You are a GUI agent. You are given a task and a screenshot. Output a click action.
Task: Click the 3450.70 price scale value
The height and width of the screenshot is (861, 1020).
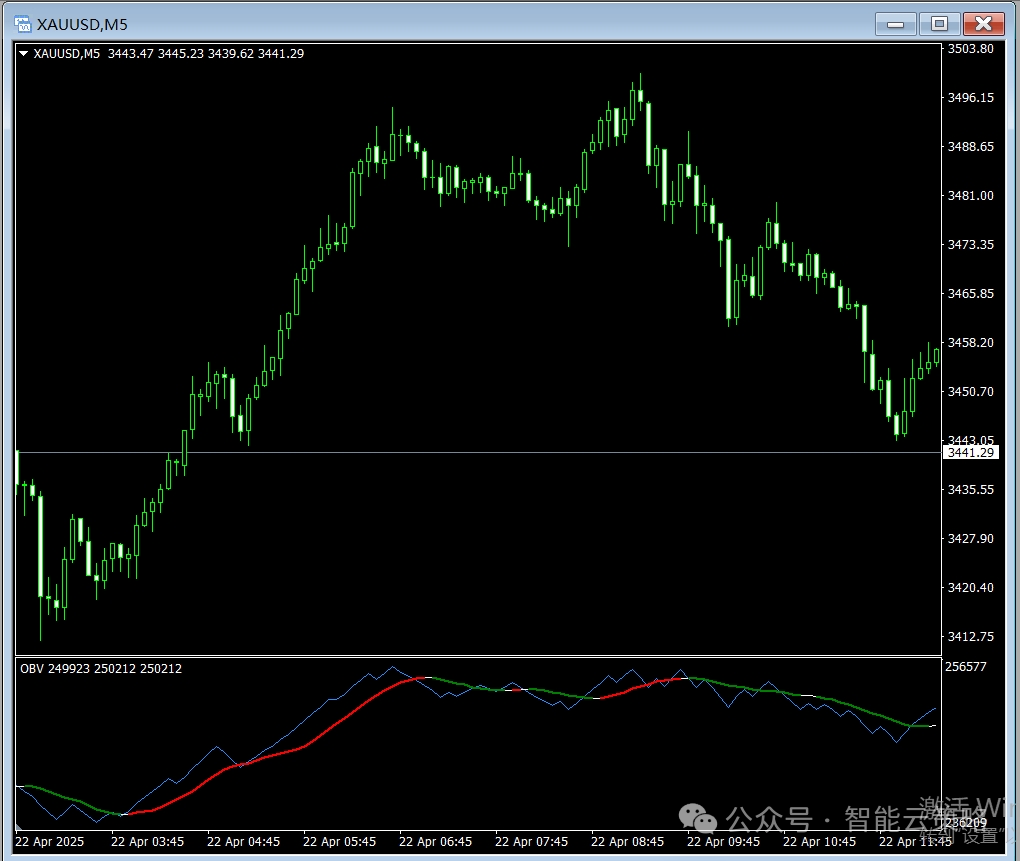tap(971, 391)
